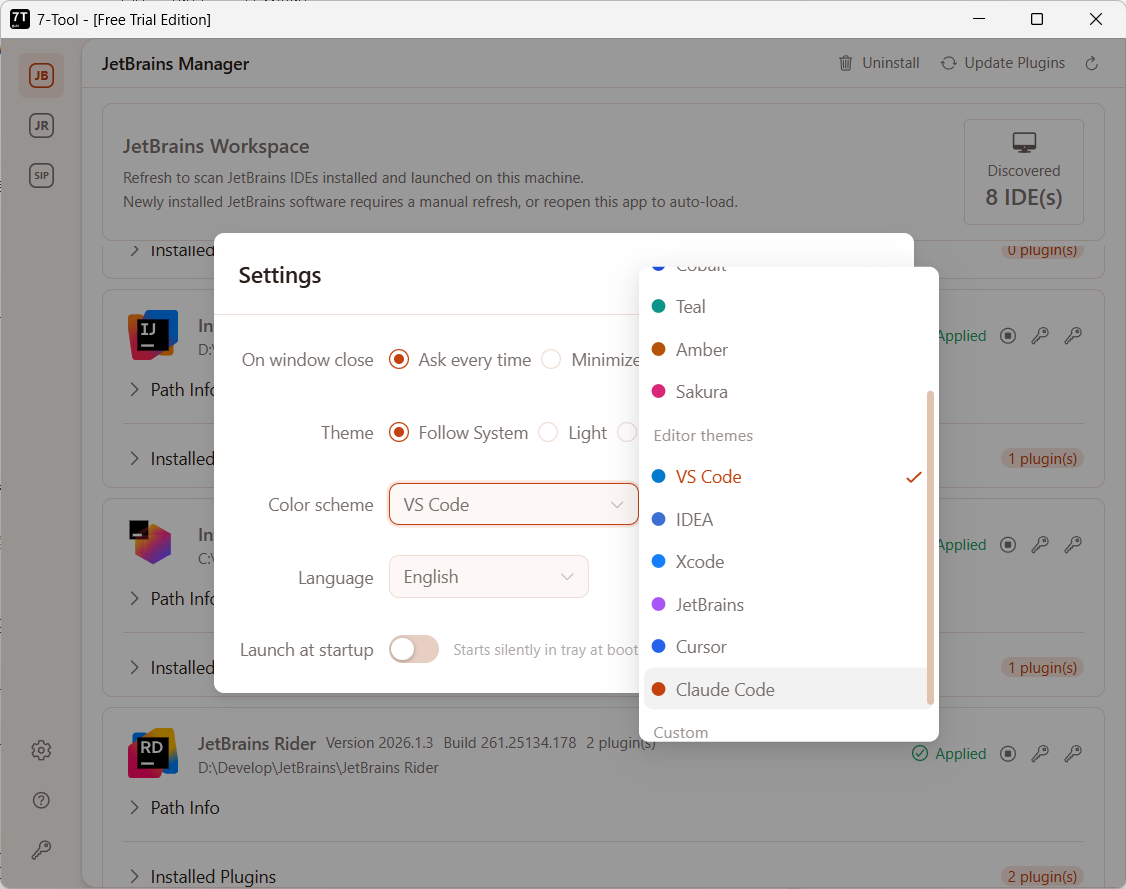1126x889 pixels.
Task: Click stop icon in second IDE row
Action: click(1008, 545)
